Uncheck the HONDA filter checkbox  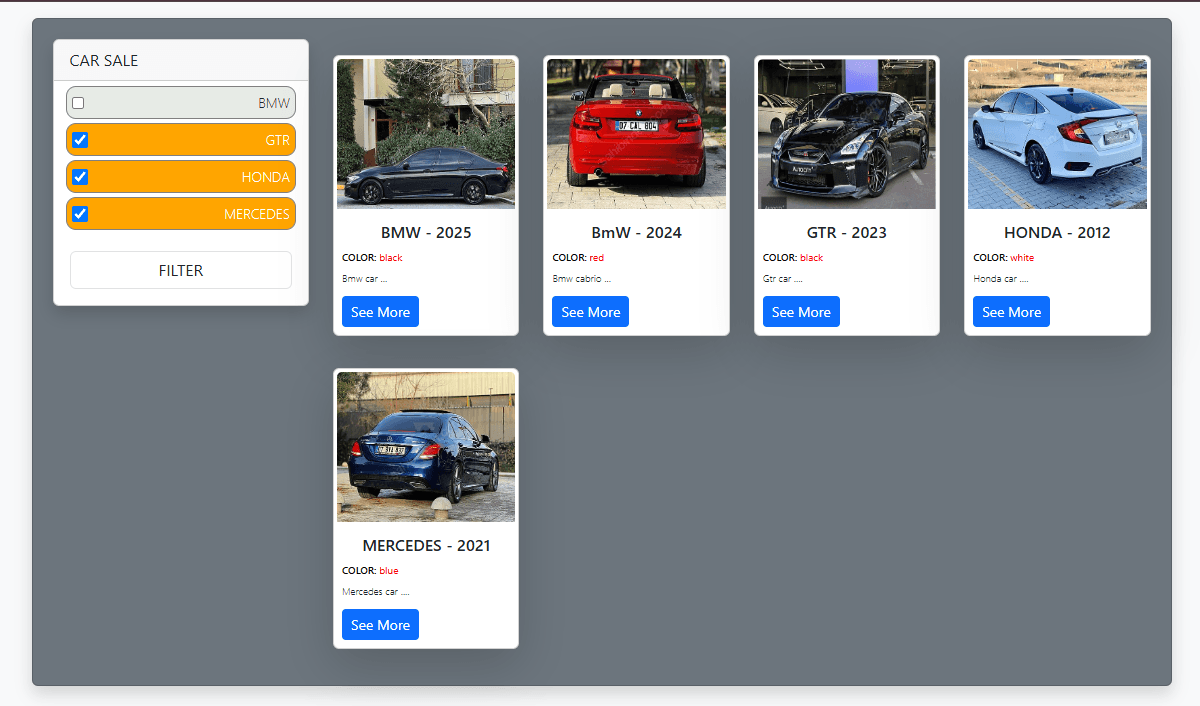point(81,177)
